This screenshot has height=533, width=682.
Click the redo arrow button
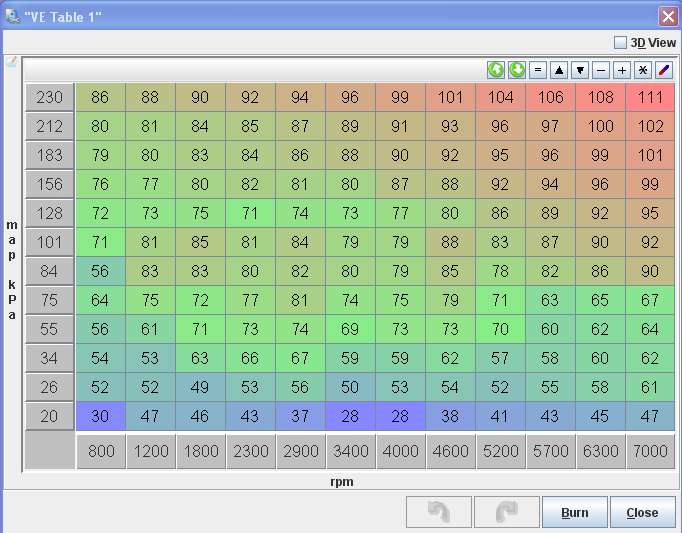tap(507, 512)
